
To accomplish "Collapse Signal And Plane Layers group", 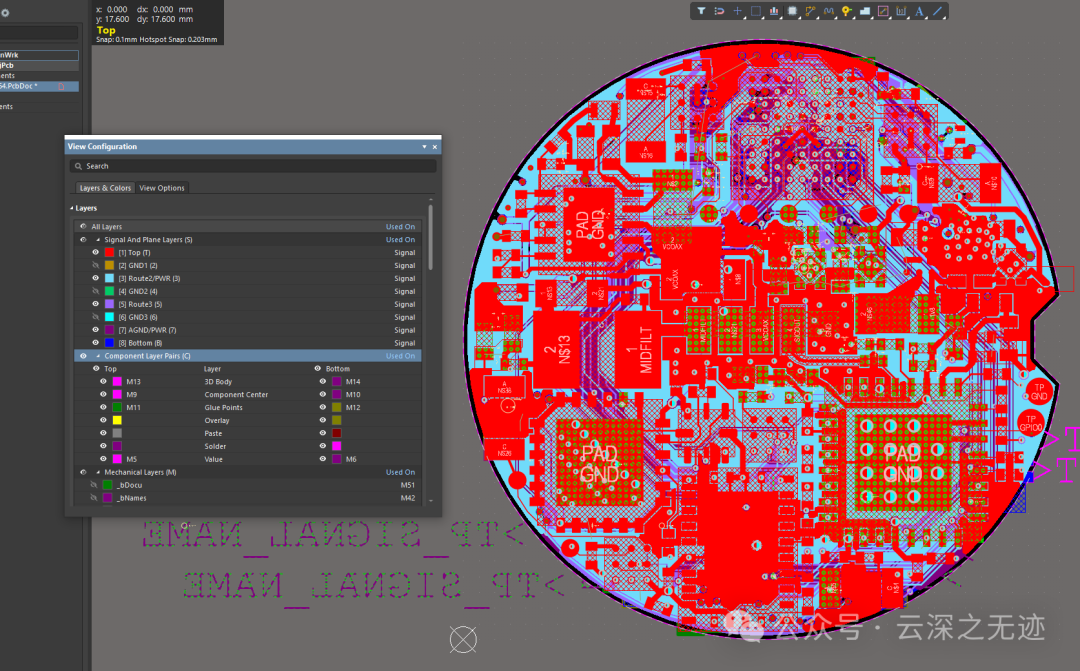I will pos(98,240).
